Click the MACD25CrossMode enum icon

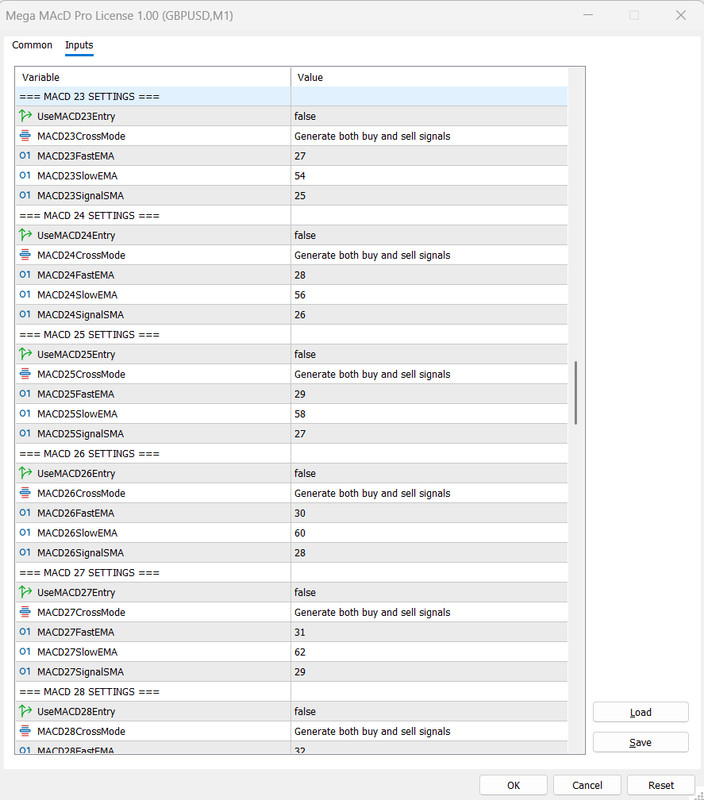25,374
